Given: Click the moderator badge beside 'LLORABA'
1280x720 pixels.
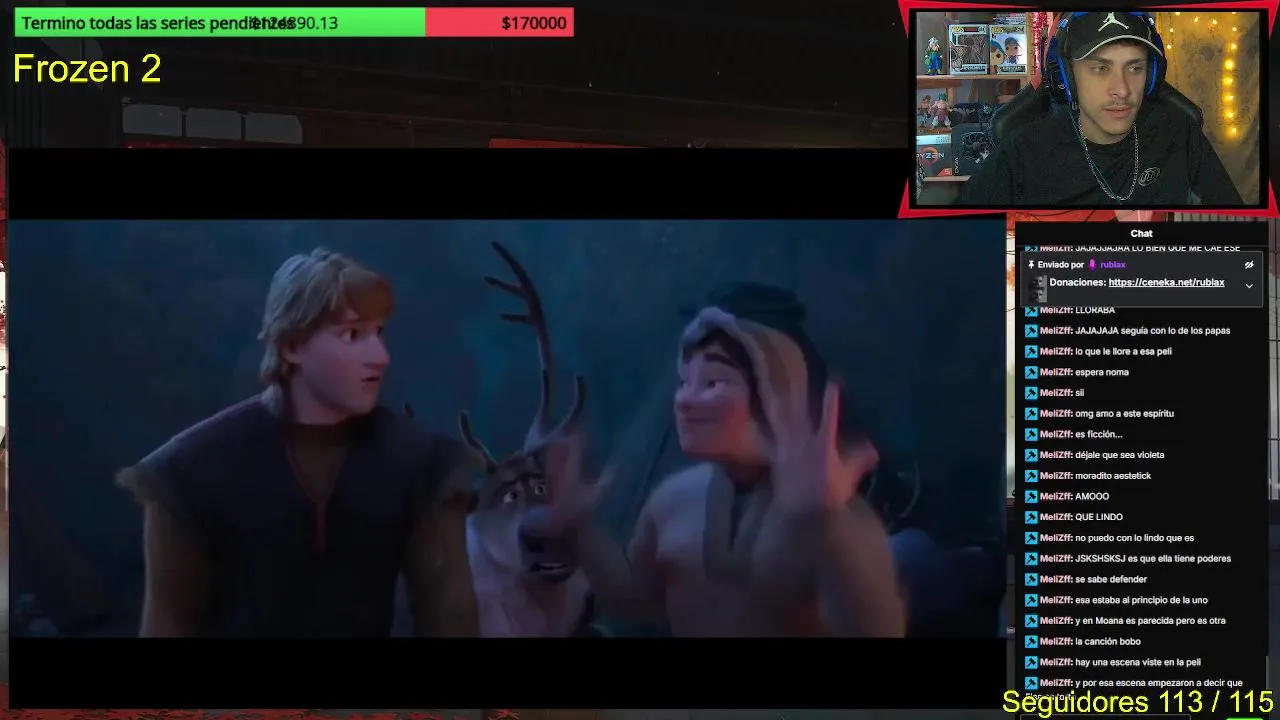Looking at the screenshot, I should [1031, 310].
